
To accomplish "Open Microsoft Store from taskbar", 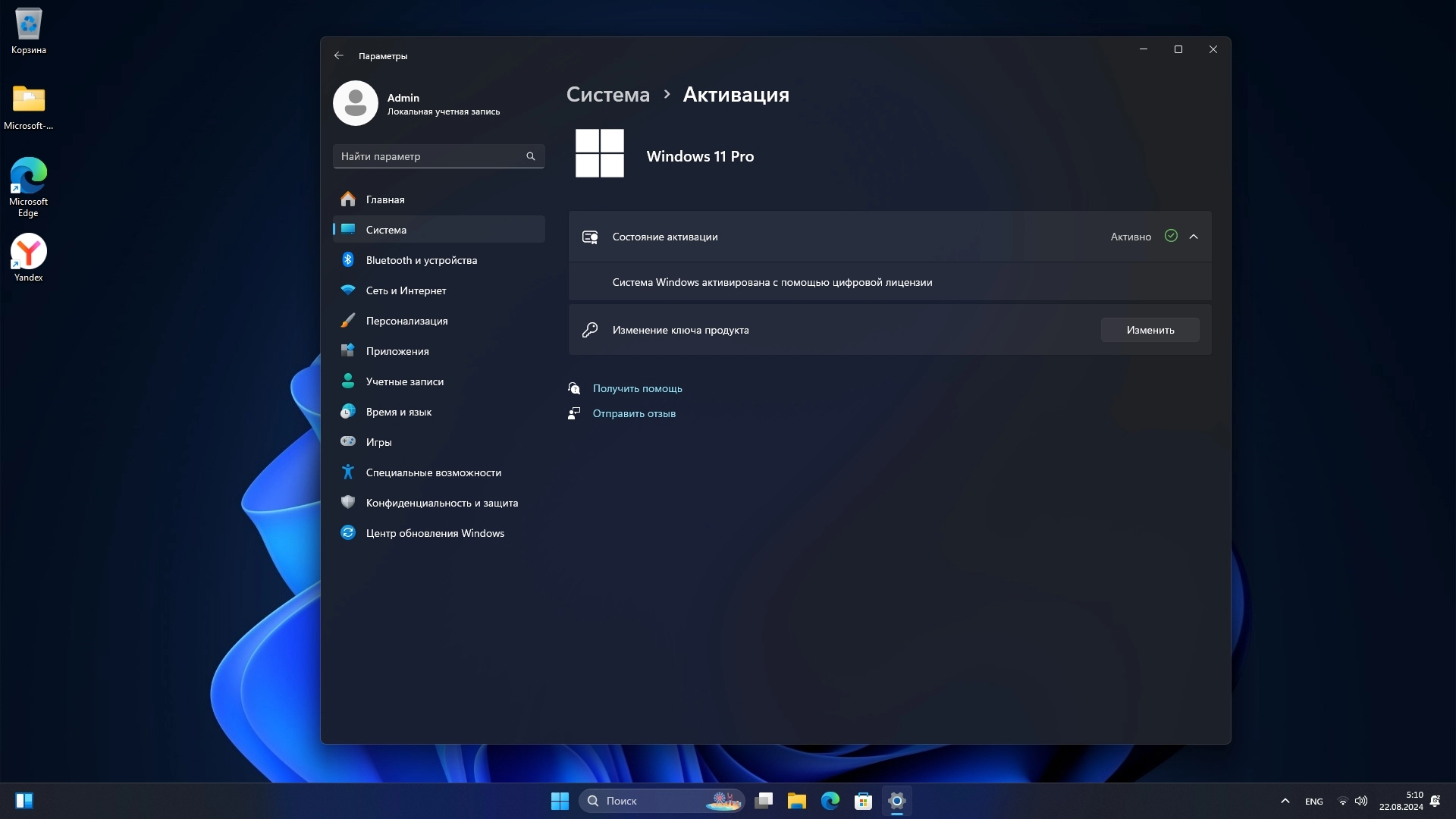I will coord(863,801).
